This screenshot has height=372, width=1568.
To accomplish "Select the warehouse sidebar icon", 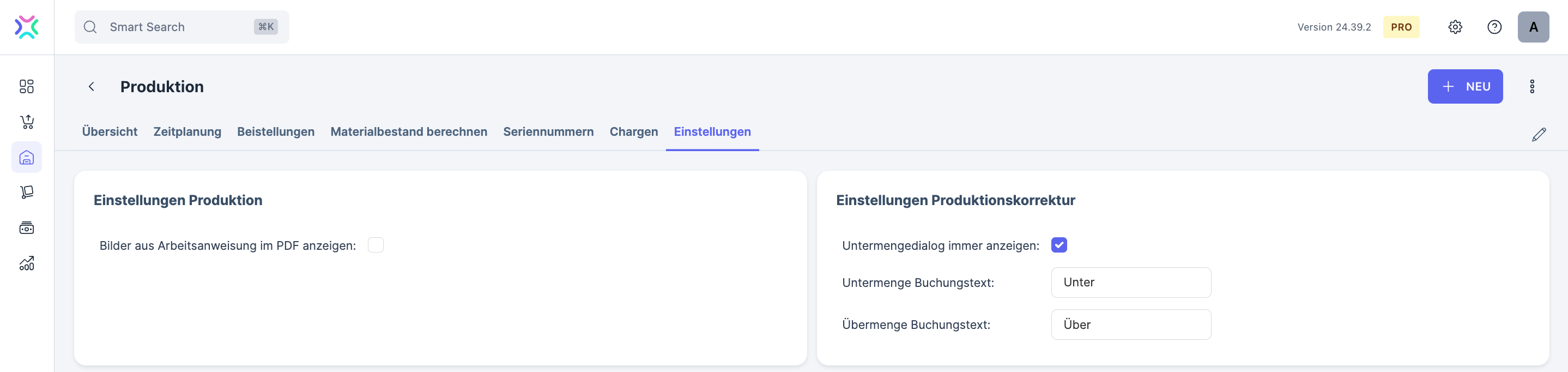I will pos(27,158).
